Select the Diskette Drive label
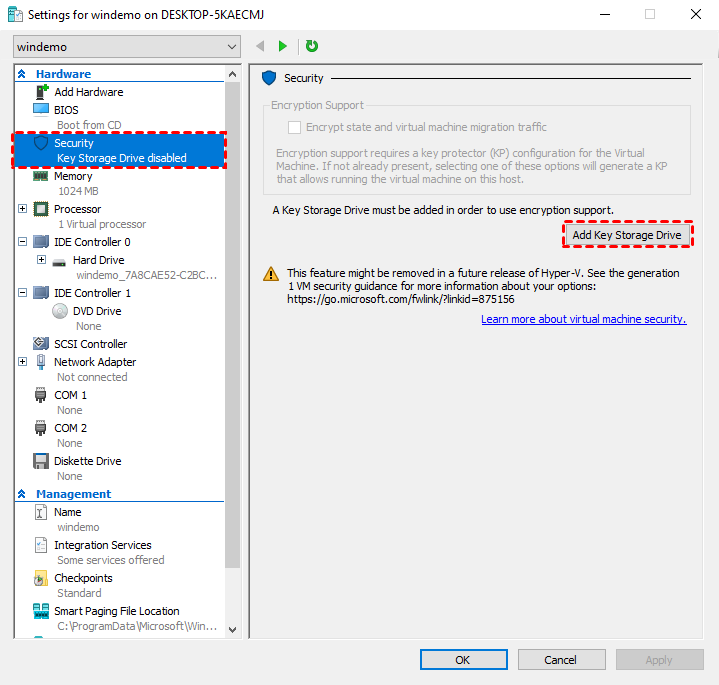This screenshot has height=685, width=719. (88, 461)
